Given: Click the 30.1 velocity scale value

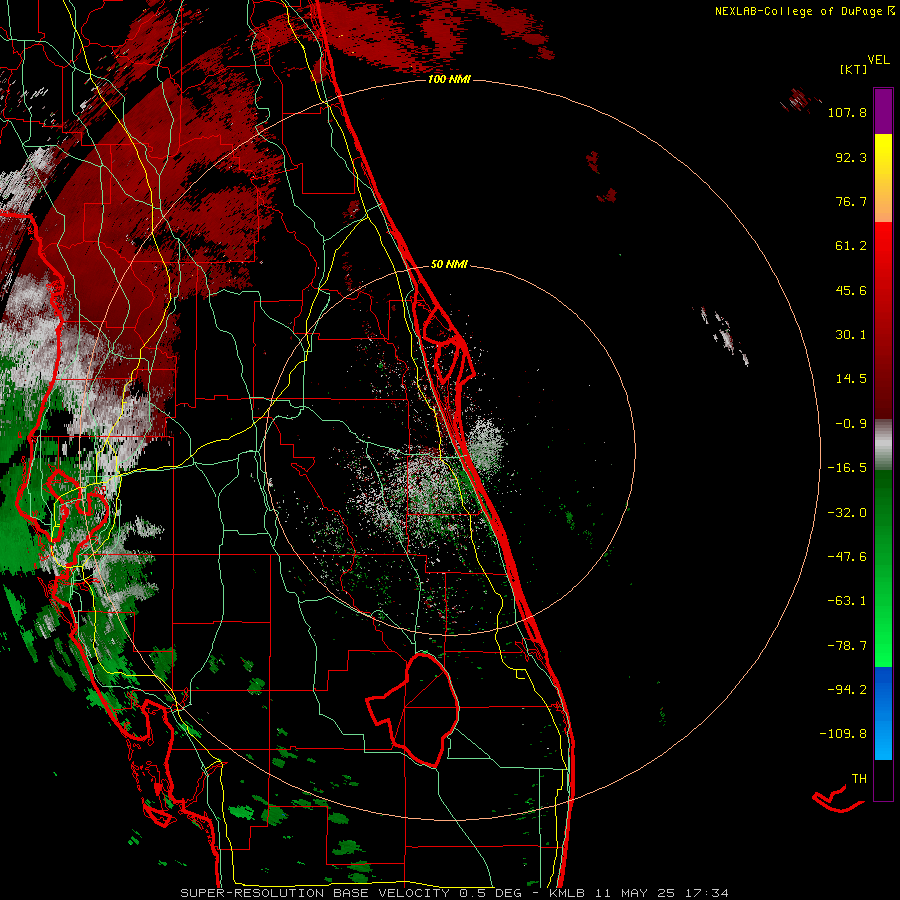Looking at the screenshot, I should [851, 335].
